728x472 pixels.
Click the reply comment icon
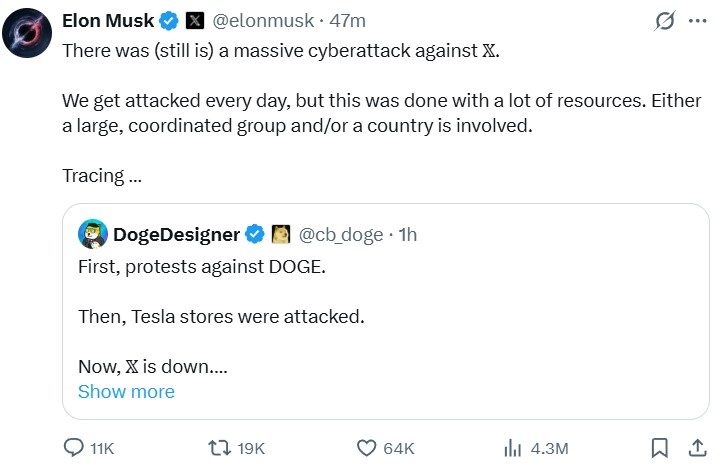click(75, 447)
